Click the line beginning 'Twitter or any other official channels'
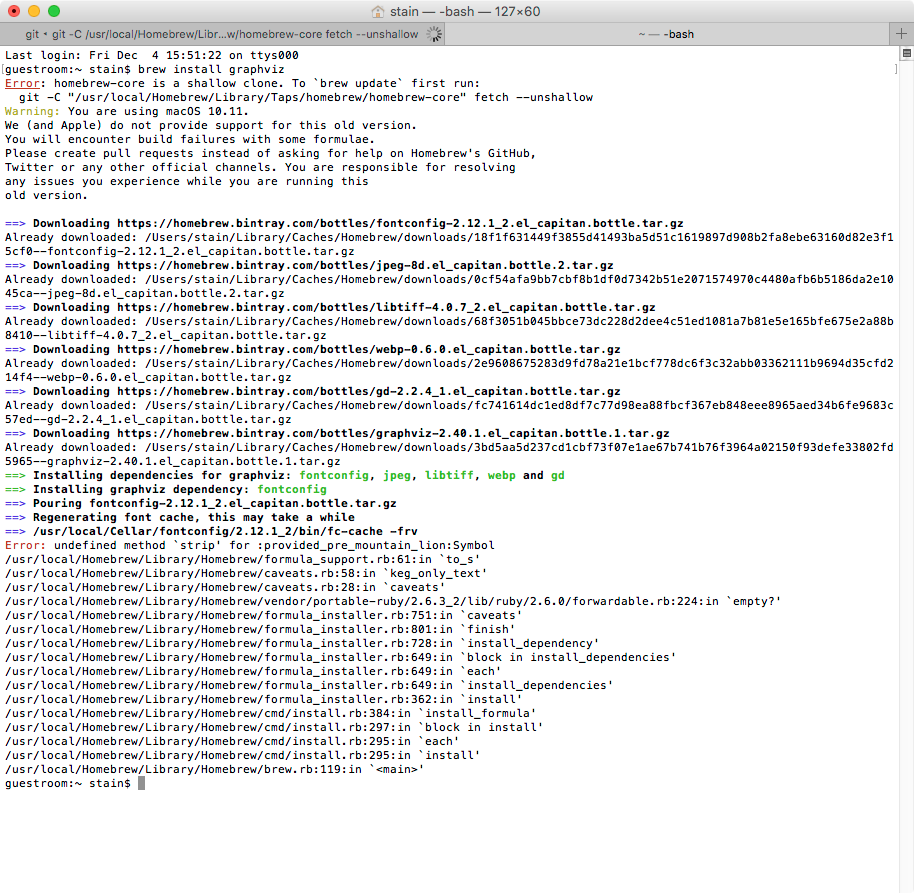Image resolution: width=914 pixels, height=893 pixels. coord(260,167)
